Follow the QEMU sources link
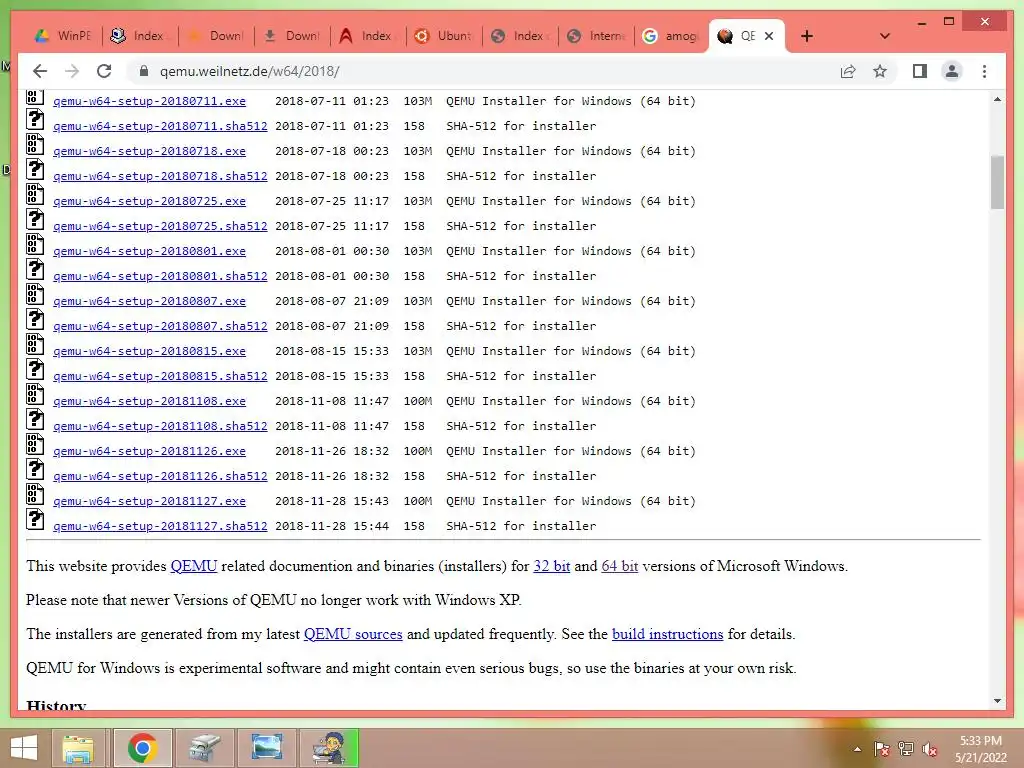Screen dimensions: 1024x768 (353, 634)
